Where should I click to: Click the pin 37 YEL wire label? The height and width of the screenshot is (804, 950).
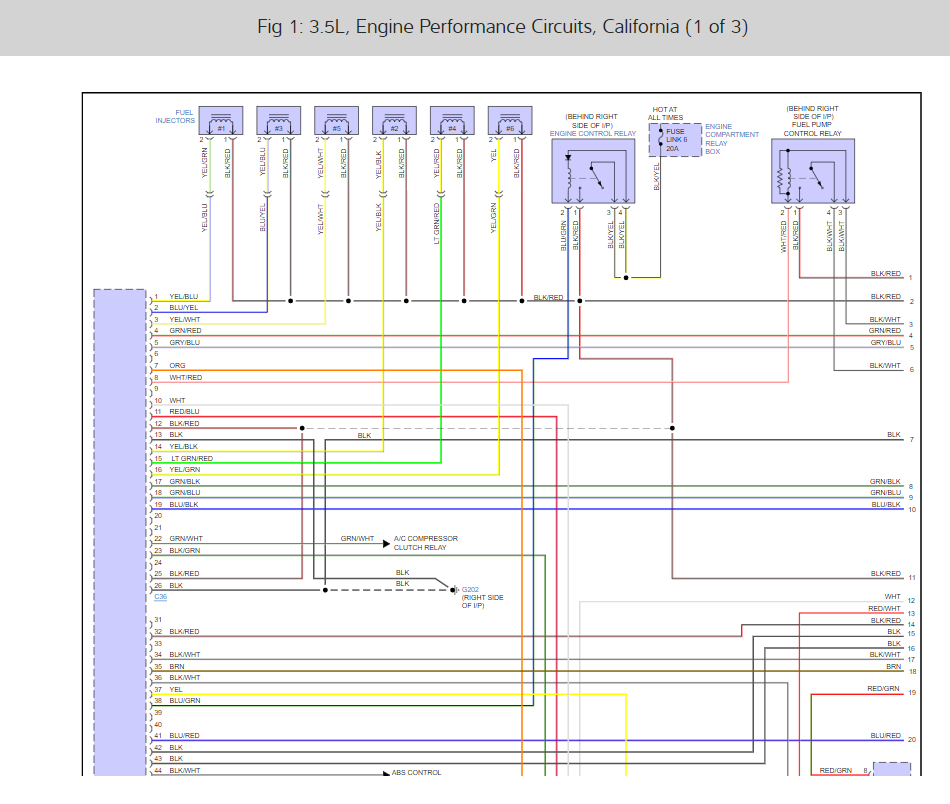pyautogui.click(x=176, y=689)
